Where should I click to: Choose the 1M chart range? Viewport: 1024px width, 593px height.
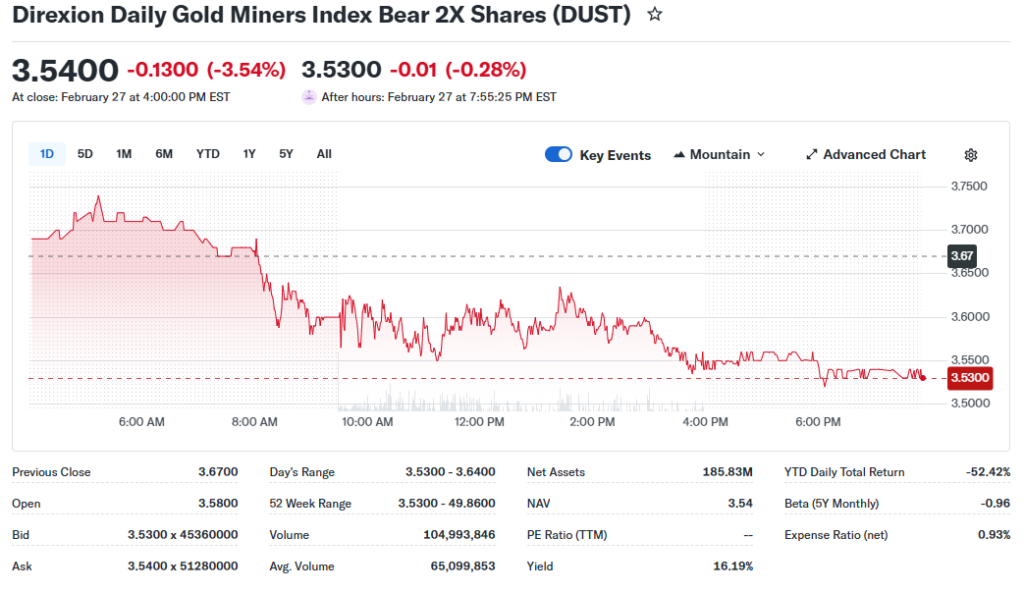[124, 154]
